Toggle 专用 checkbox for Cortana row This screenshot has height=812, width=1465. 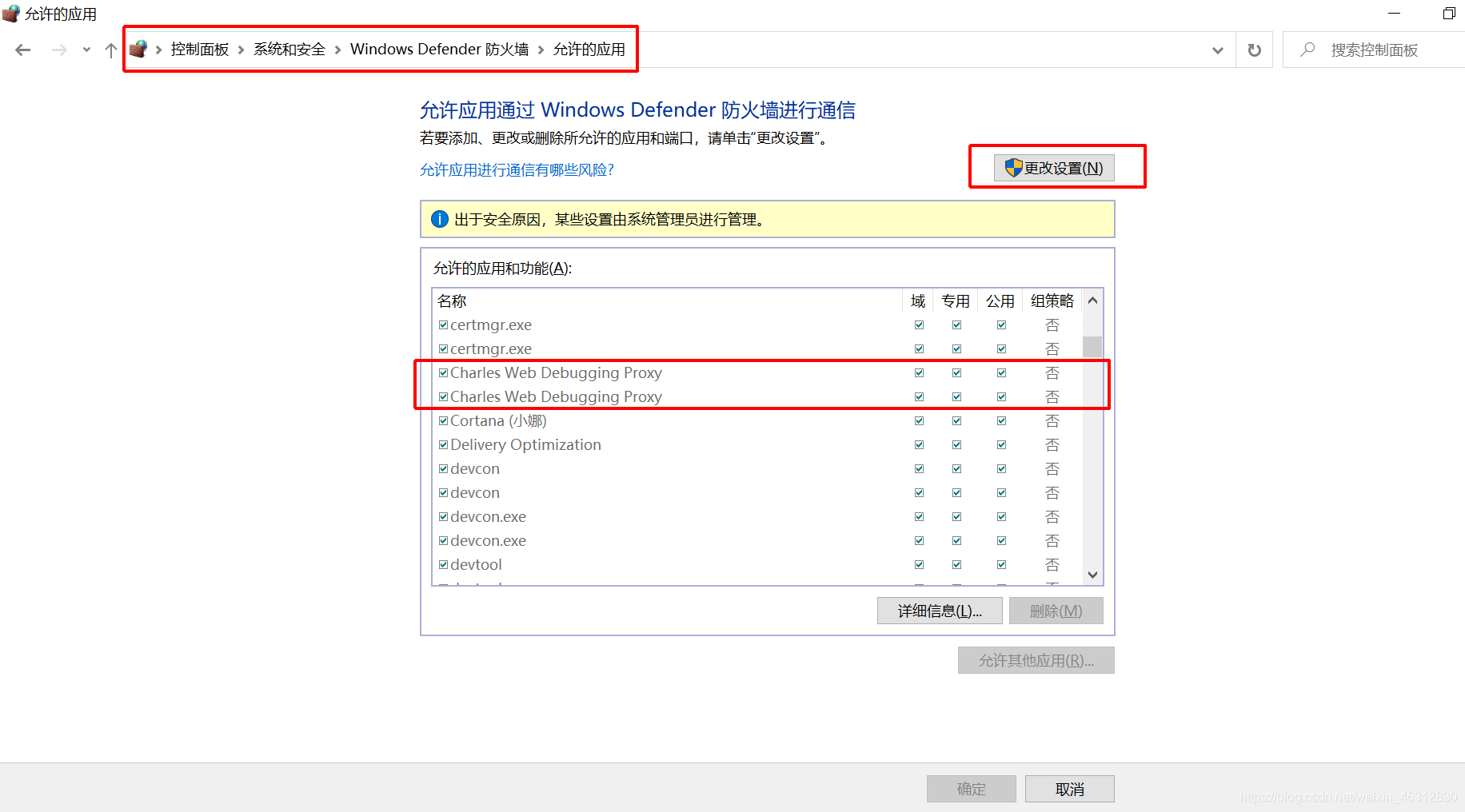(956, 421)
